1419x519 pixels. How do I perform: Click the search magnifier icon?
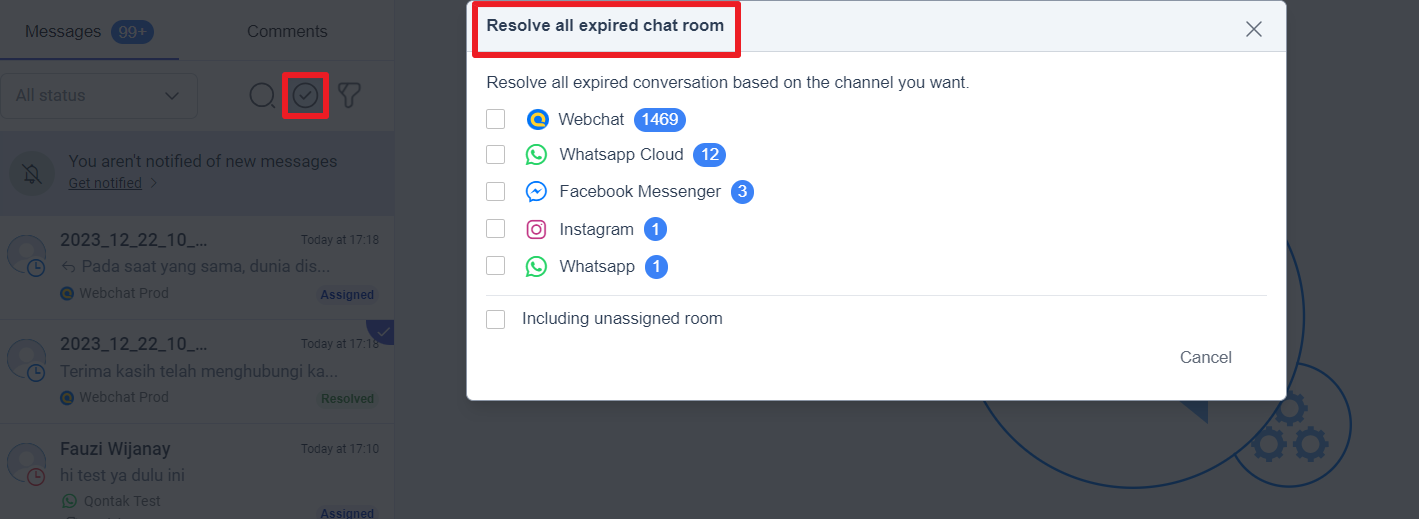click(x=262, y=96)
